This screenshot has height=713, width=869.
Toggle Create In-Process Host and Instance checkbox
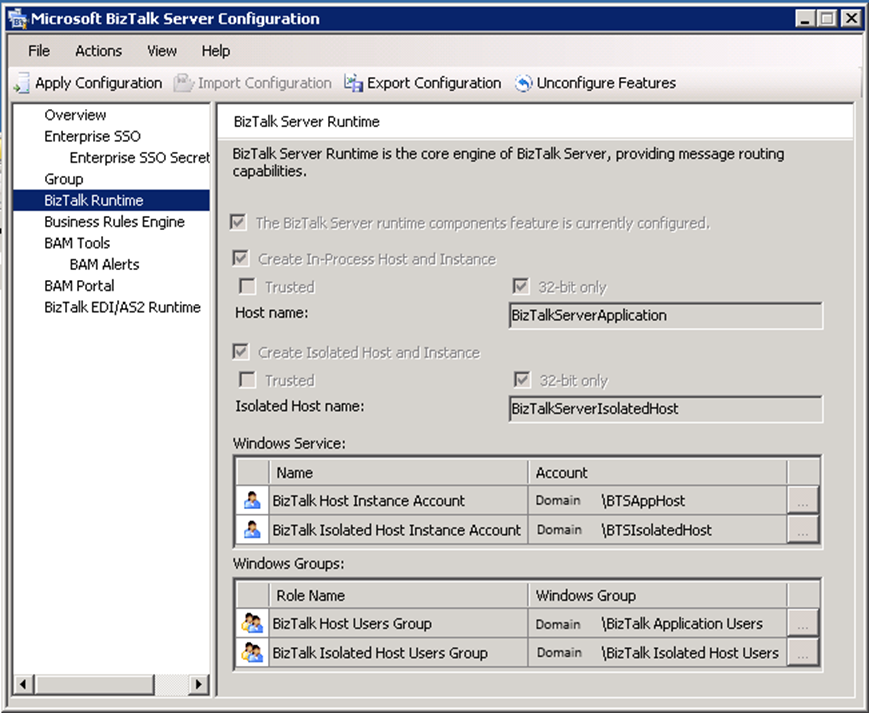point(240,259)
